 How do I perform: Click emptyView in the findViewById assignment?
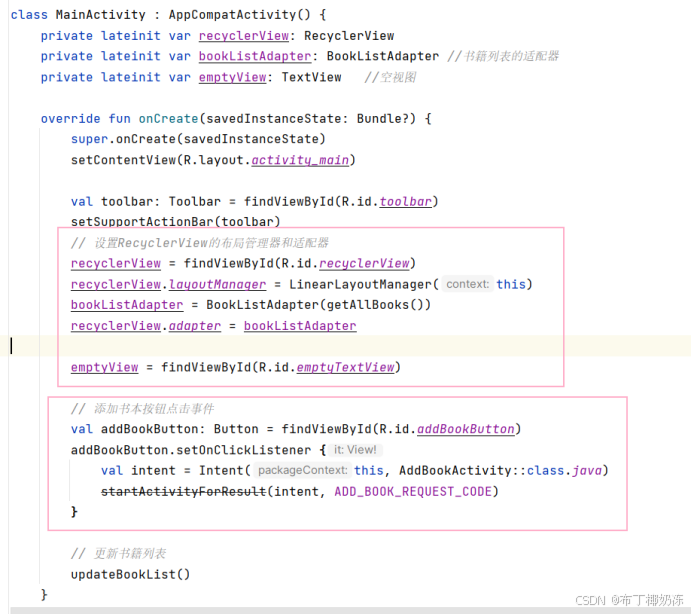coord(105,367)
